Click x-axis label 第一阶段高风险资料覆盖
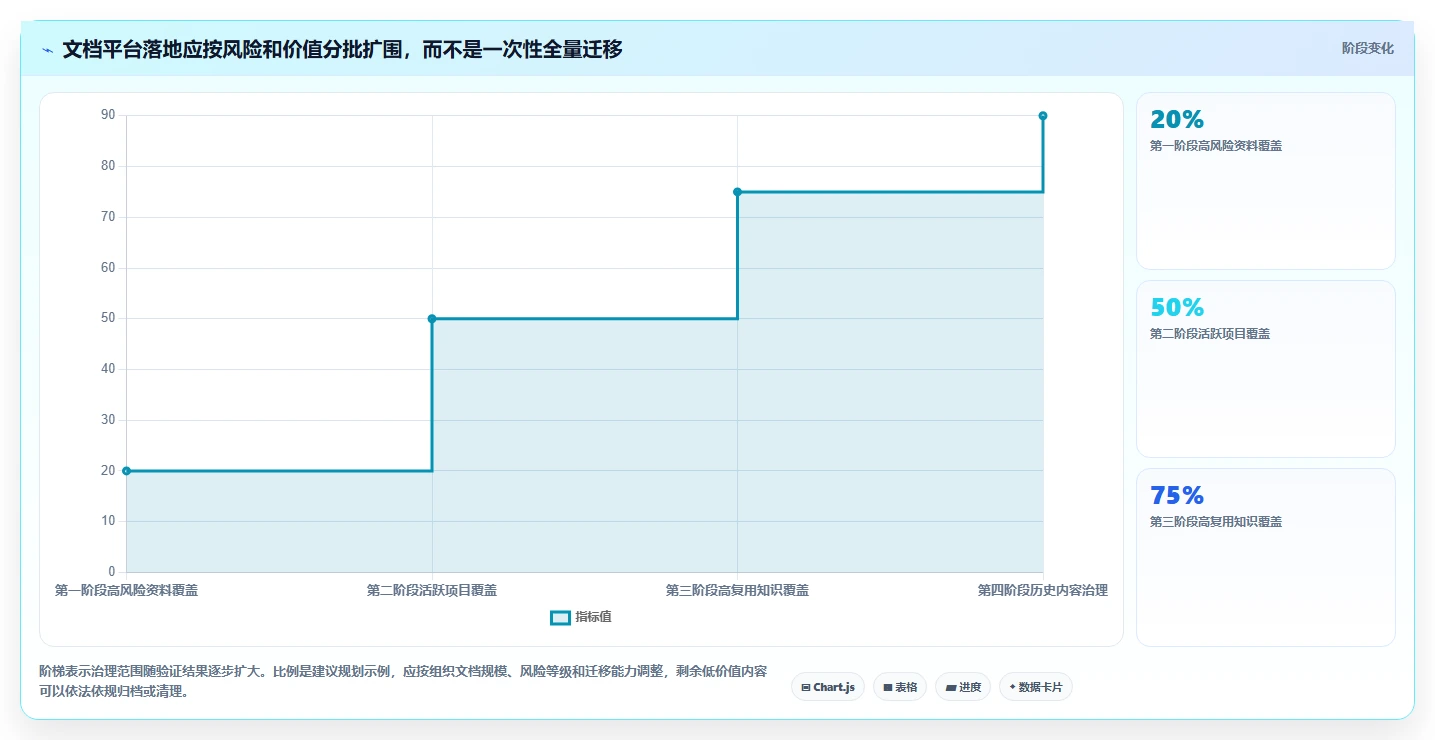The image size is (1435, 740). click(x=126, y=591)
